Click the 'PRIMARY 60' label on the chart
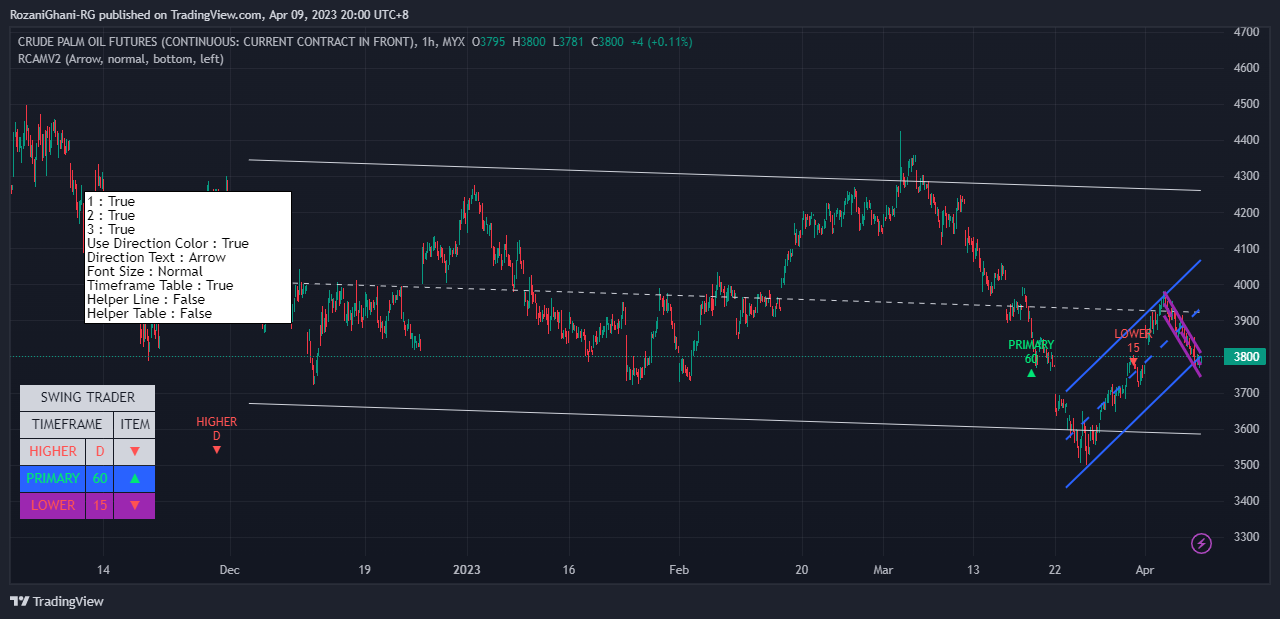 pos(1031,352)
